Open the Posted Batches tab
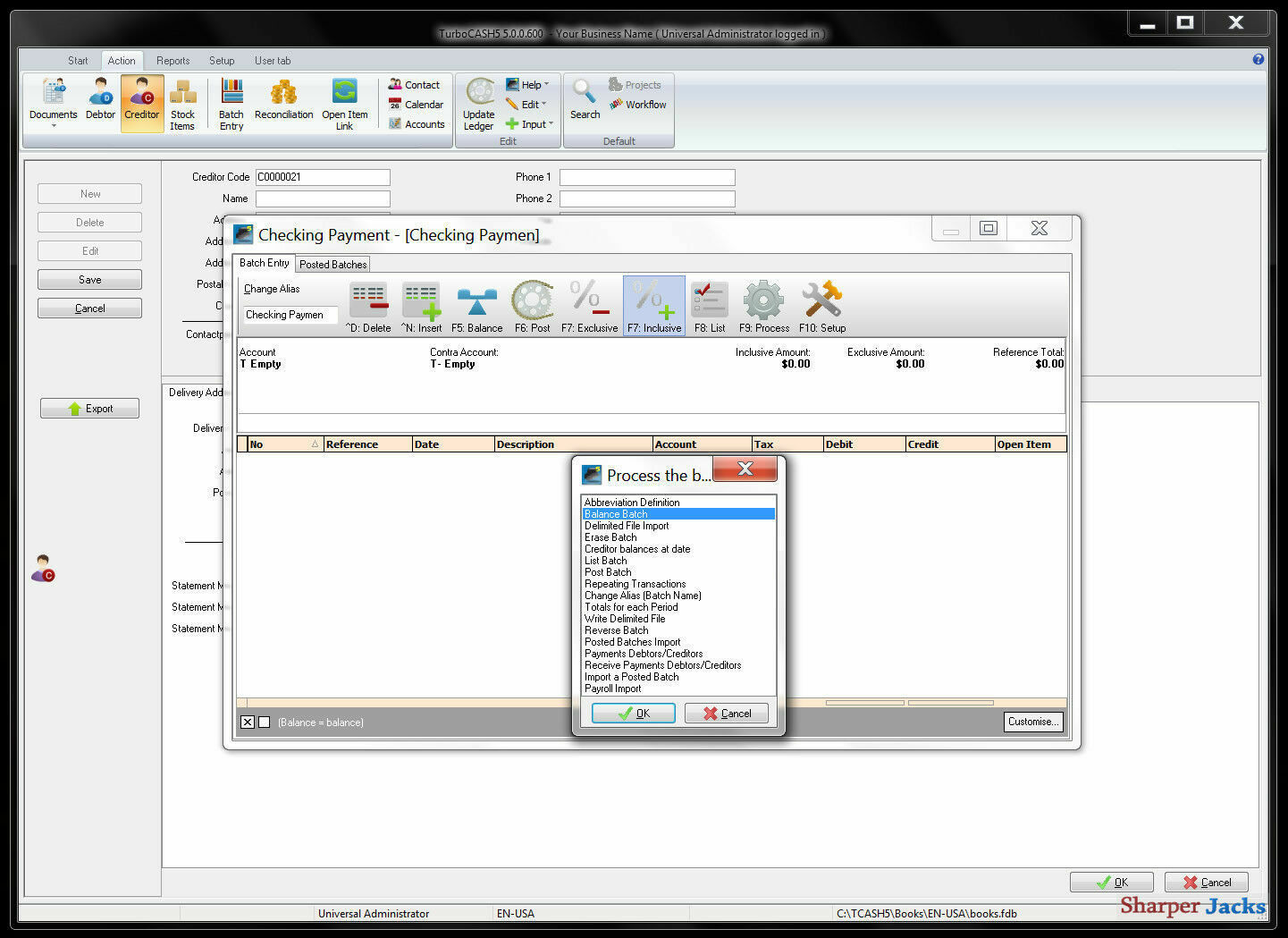The image size is (1288, 938). 333,265
